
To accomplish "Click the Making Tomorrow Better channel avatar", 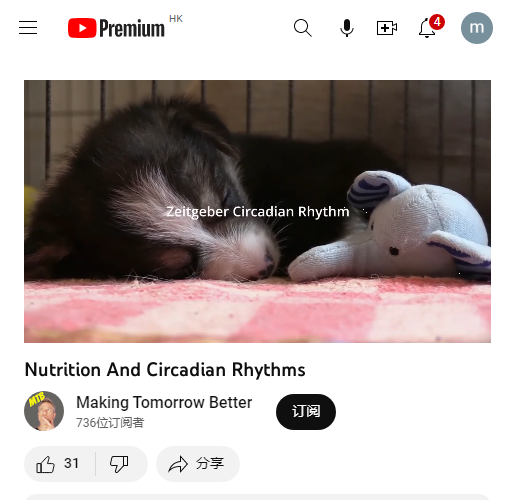I will pos(44,411).
